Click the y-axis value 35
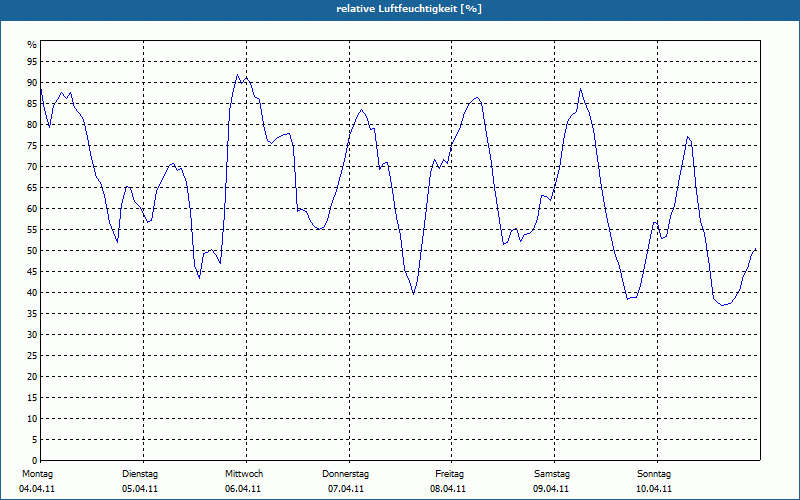The image size is (800, 500). (32, 314)
